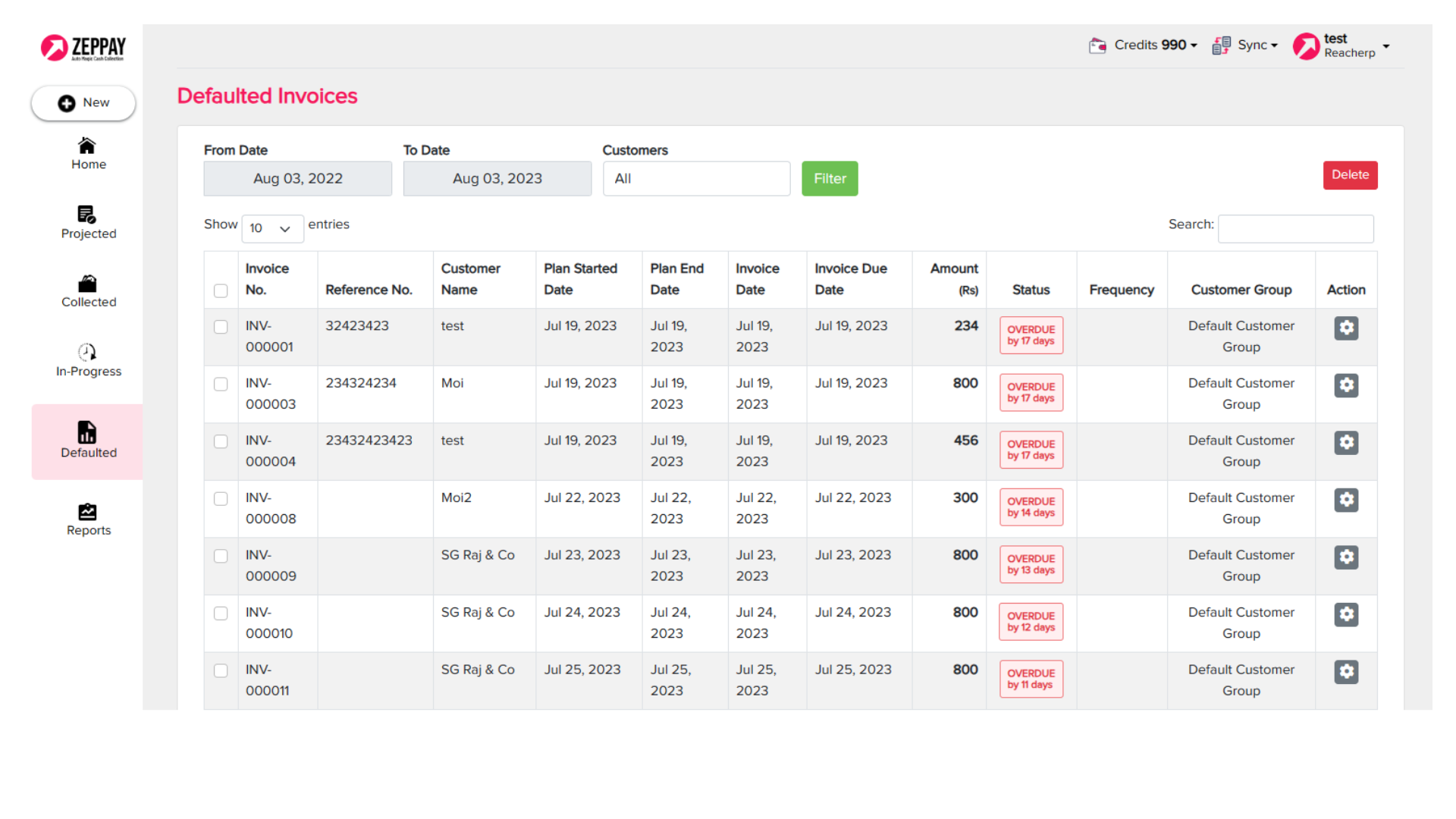Click the table Search input field
The height and width of the screenshot is (819, 1456).
coord(1295,228)
